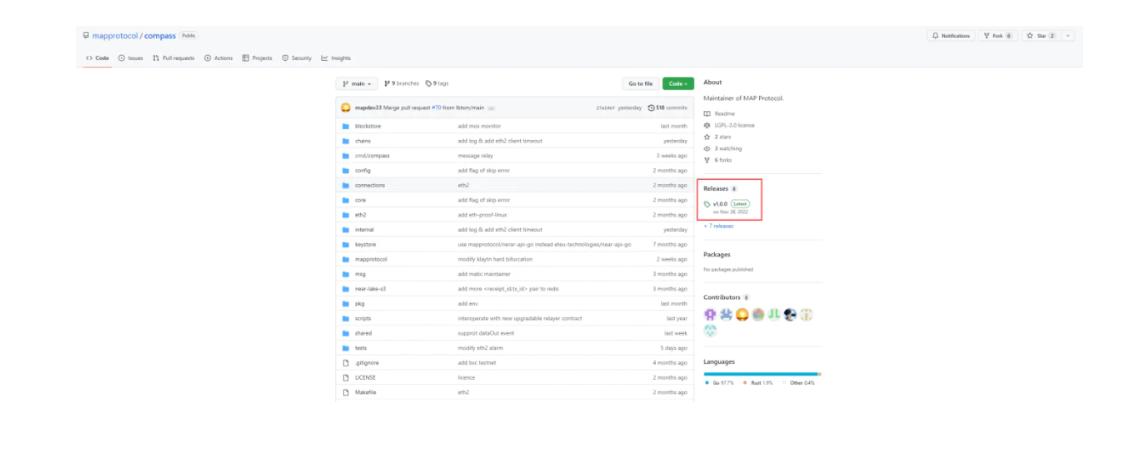The height and width of the screenshot is (457, 1126).
Task: Click mapdev33 avatar in commit header
Action: 346,107
